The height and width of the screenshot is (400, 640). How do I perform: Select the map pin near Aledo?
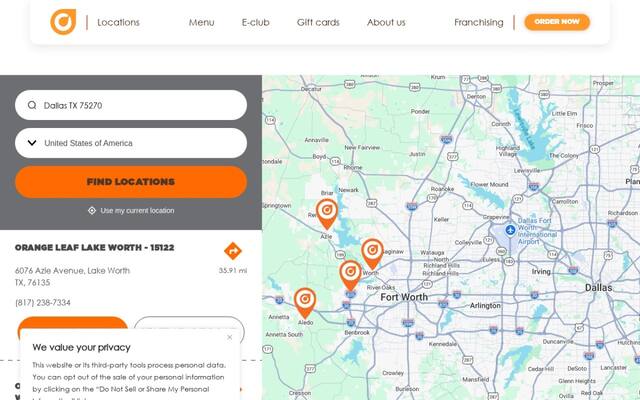click(305, 303)
